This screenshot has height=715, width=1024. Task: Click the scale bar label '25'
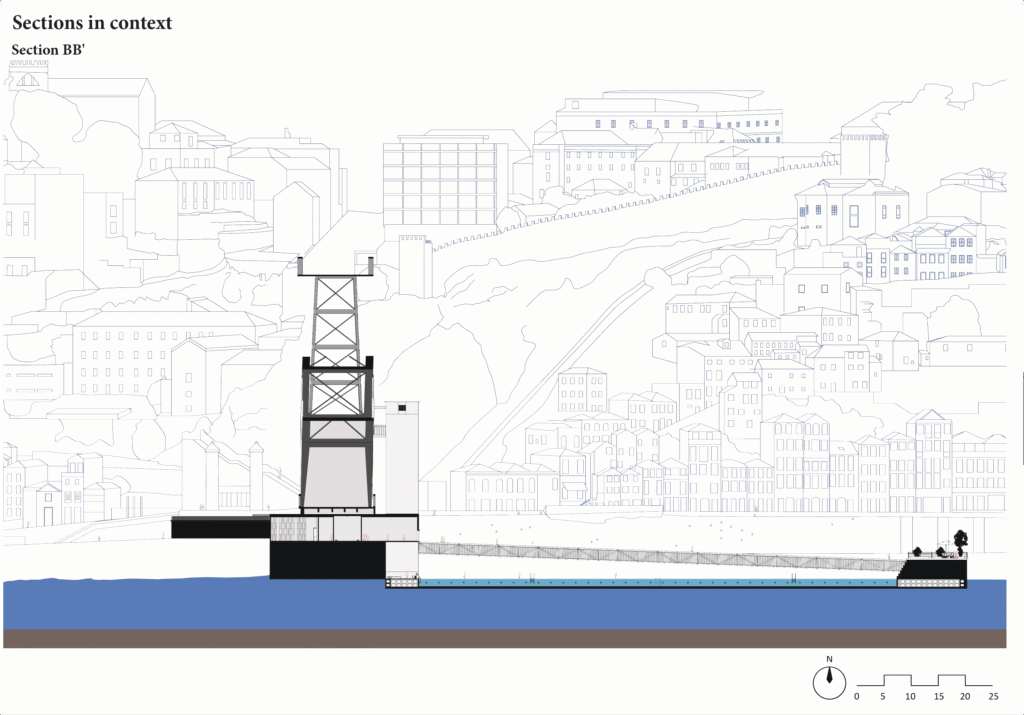pos(993,697)
